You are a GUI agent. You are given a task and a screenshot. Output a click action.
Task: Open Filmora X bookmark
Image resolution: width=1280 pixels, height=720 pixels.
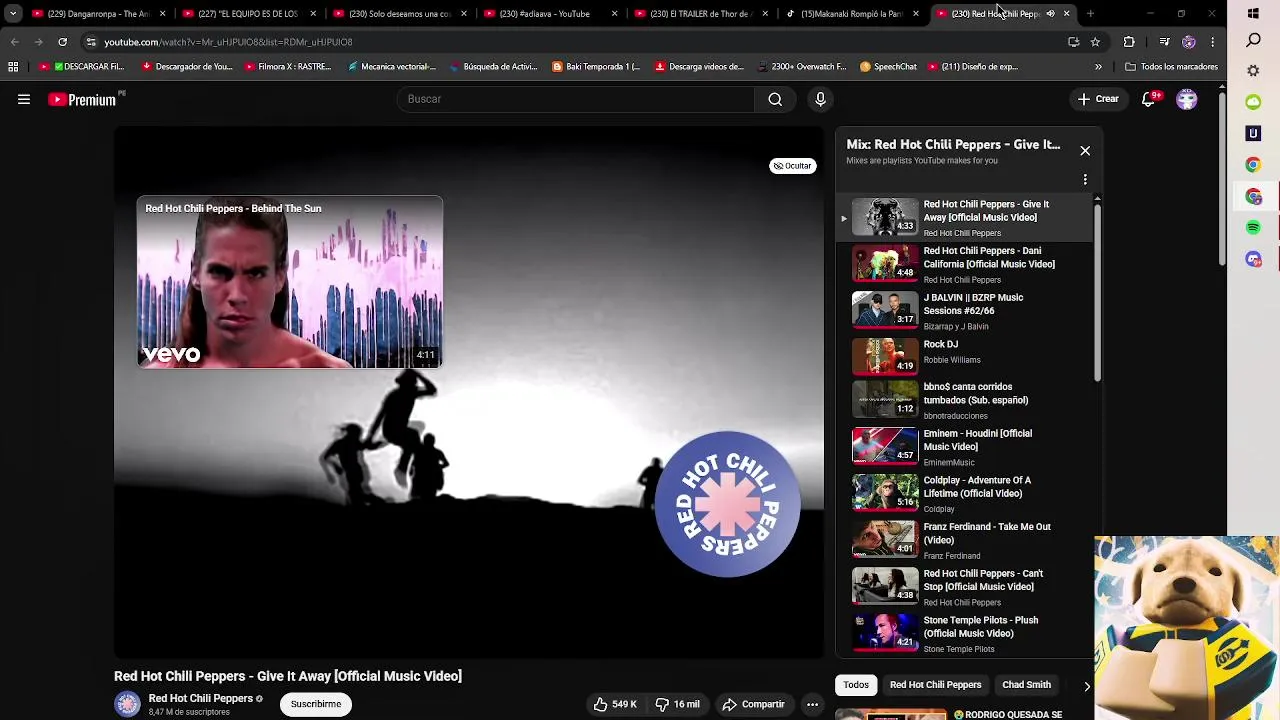[x=286, y=67]
